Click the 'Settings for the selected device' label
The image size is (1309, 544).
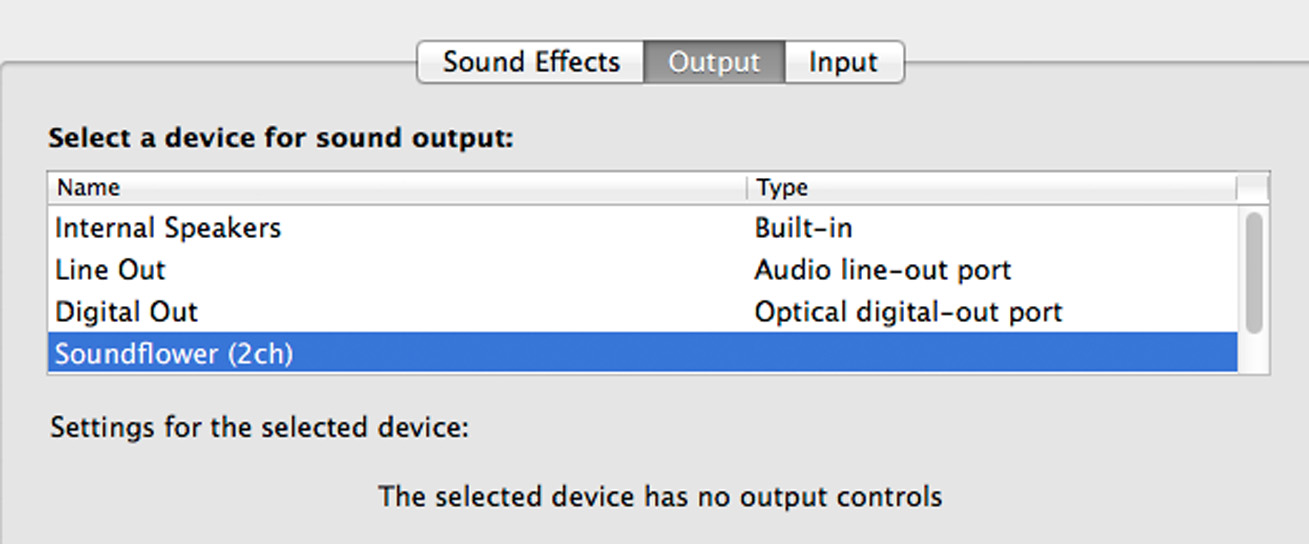[x=260, y=429]
